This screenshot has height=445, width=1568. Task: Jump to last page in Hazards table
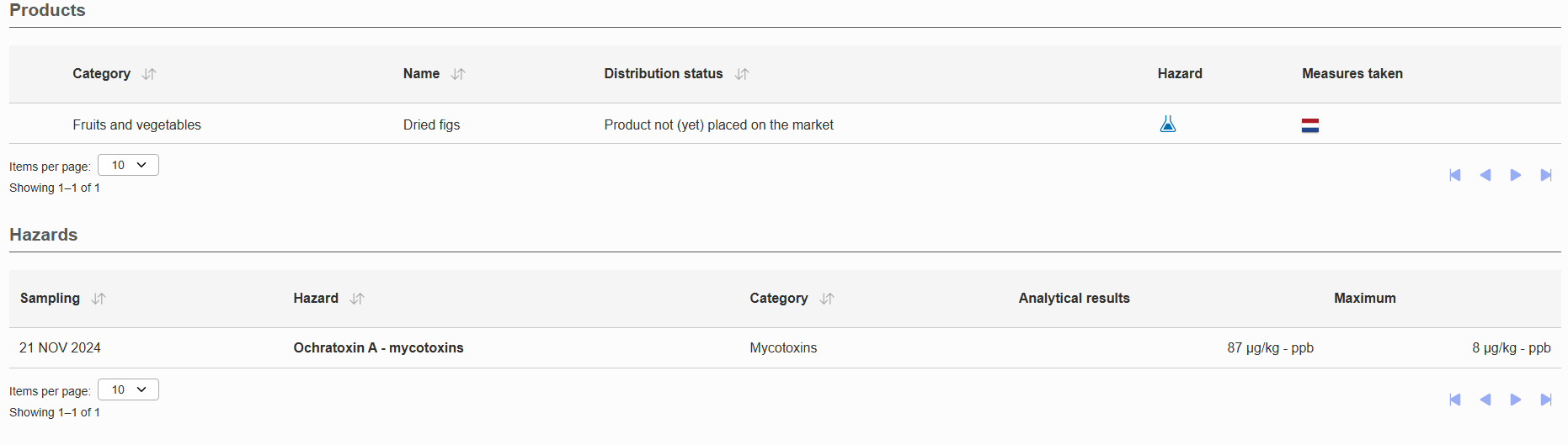[x=1546, y=400]
